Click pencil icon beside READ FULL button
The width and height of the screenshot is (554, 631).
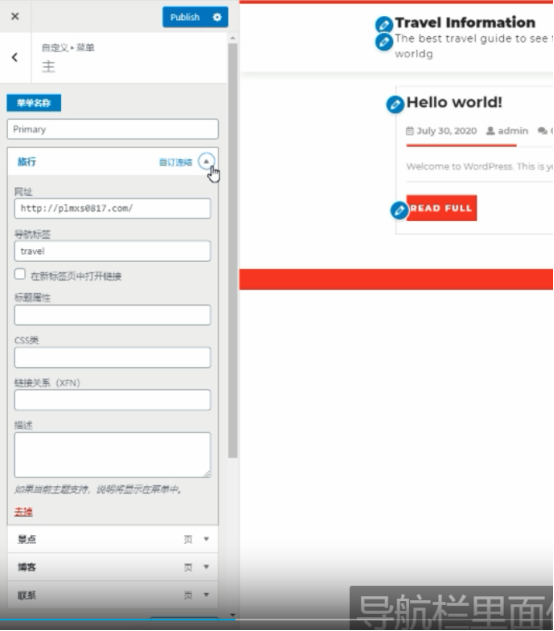click(399, 210)
